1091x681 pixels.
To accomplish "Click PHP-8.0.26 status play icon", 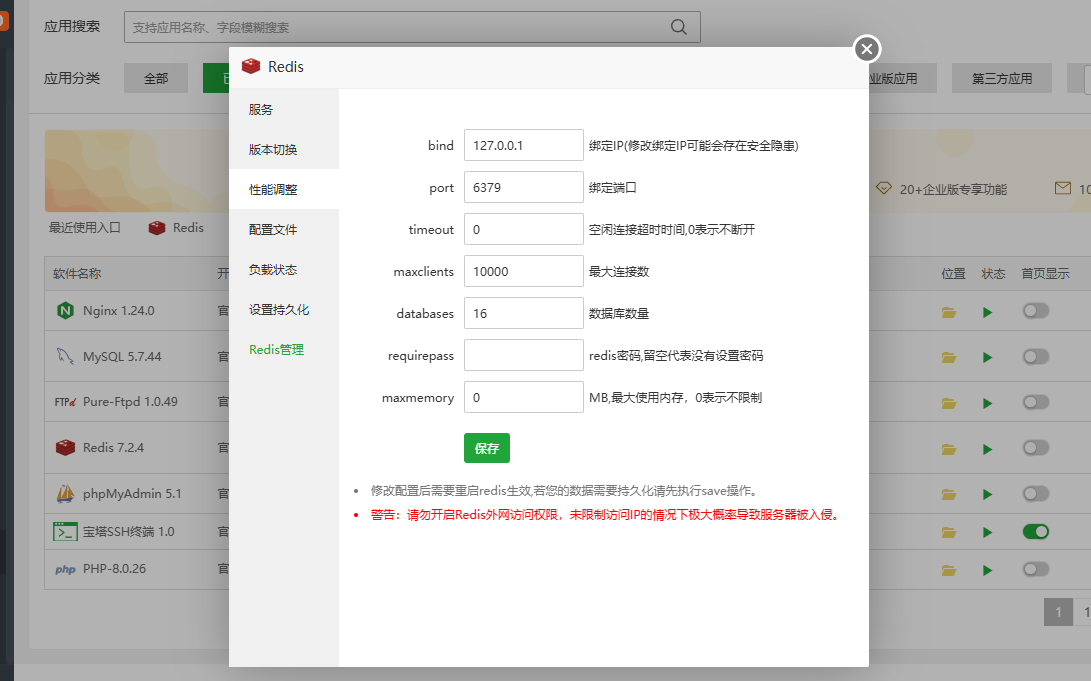I will (x=987, y=570).
